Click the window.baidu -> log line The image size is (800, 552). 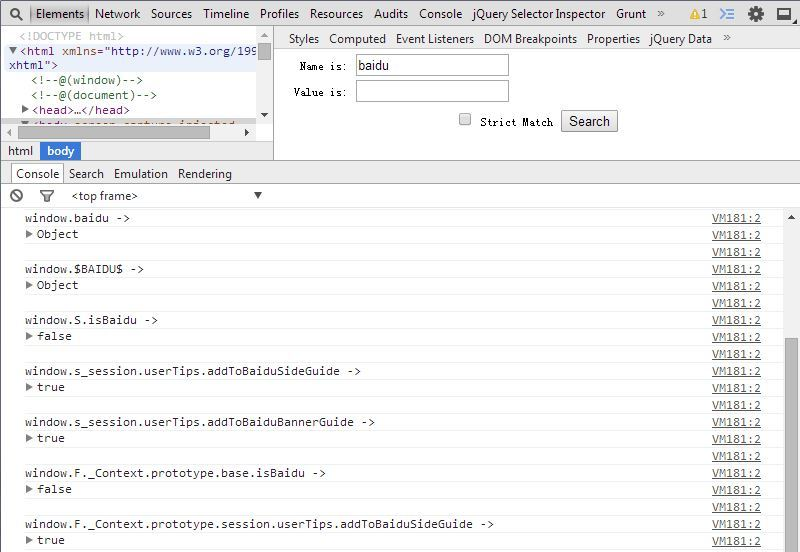click(78, 218)
